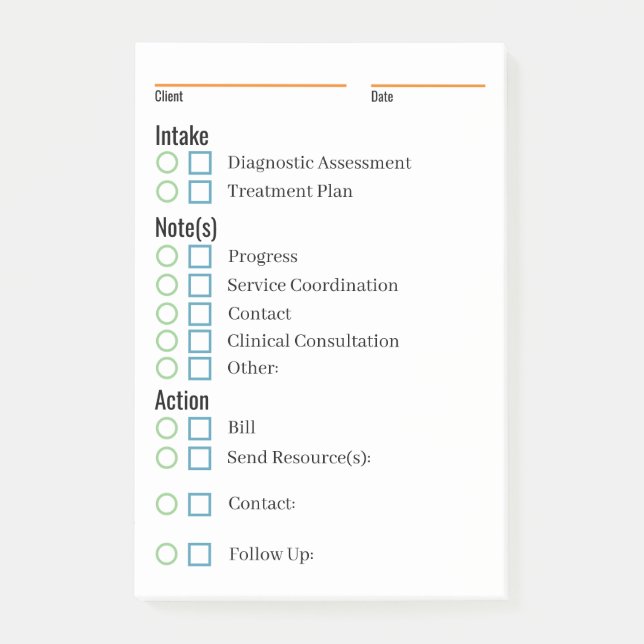Check the Send Resource(s) square box
Screen dimensions: 644x644
(x=200, y=458)
